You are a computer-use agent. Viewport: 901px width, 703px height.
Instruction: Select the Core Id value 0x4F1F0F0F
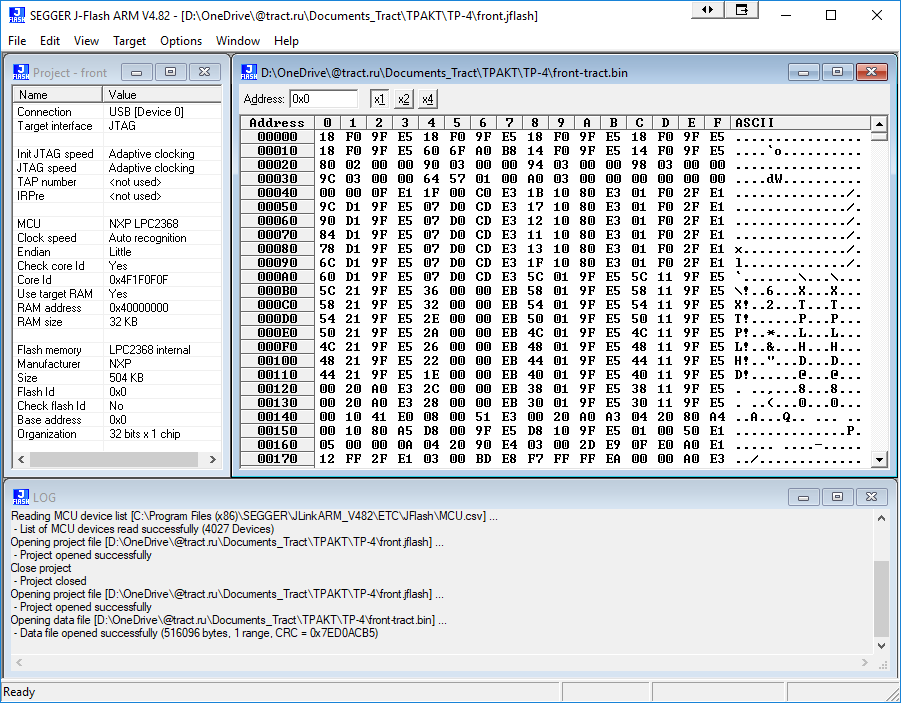tap(138, 280)
